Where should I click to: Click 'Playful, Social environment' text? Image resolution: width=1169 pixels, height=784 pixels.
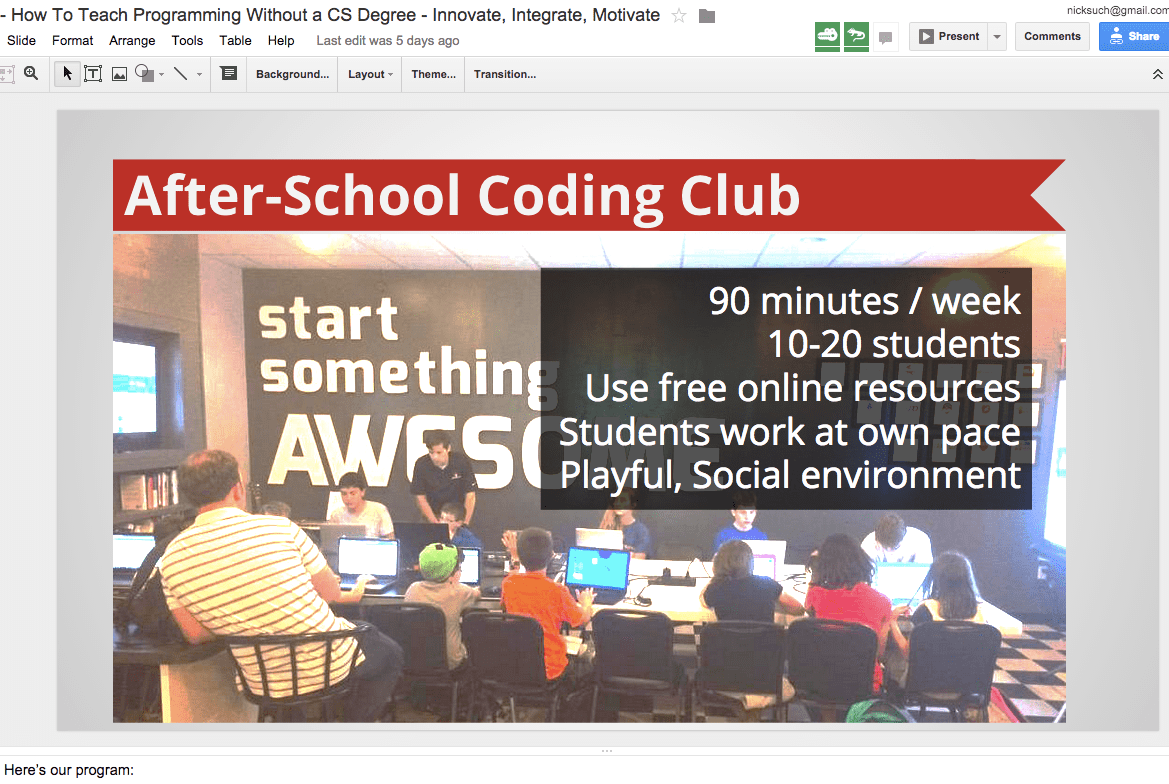(x=790, y=475)
